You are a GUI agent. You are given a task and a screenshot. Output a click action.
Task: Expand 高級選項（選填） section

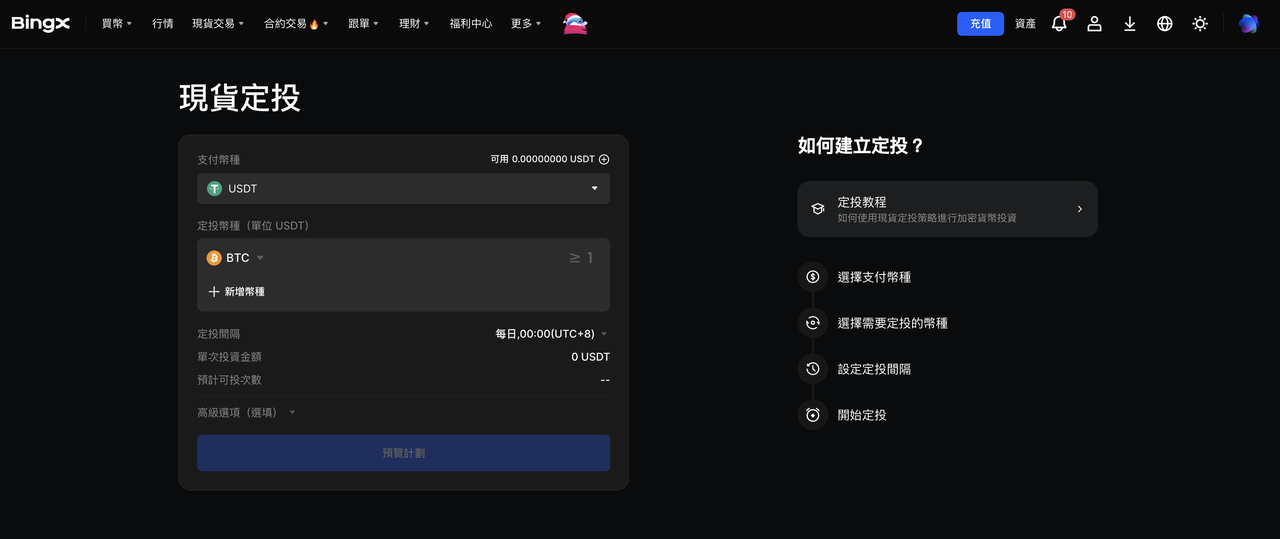click(x=246, y=412)
